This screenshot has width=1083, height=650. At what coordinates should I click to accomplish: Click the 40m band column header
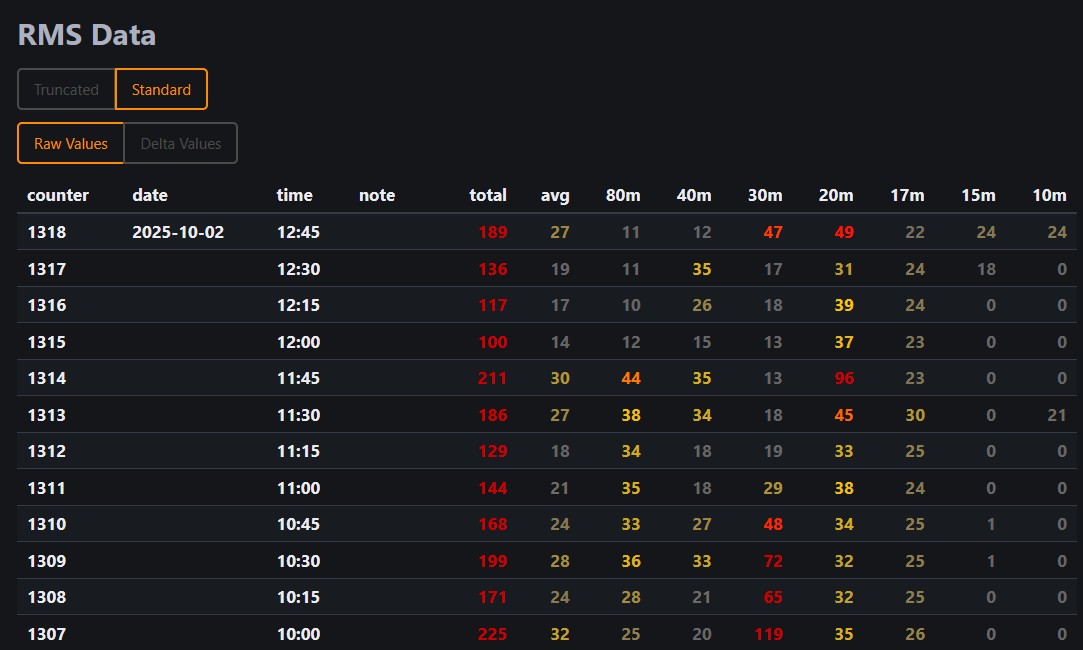click(694, 195)
